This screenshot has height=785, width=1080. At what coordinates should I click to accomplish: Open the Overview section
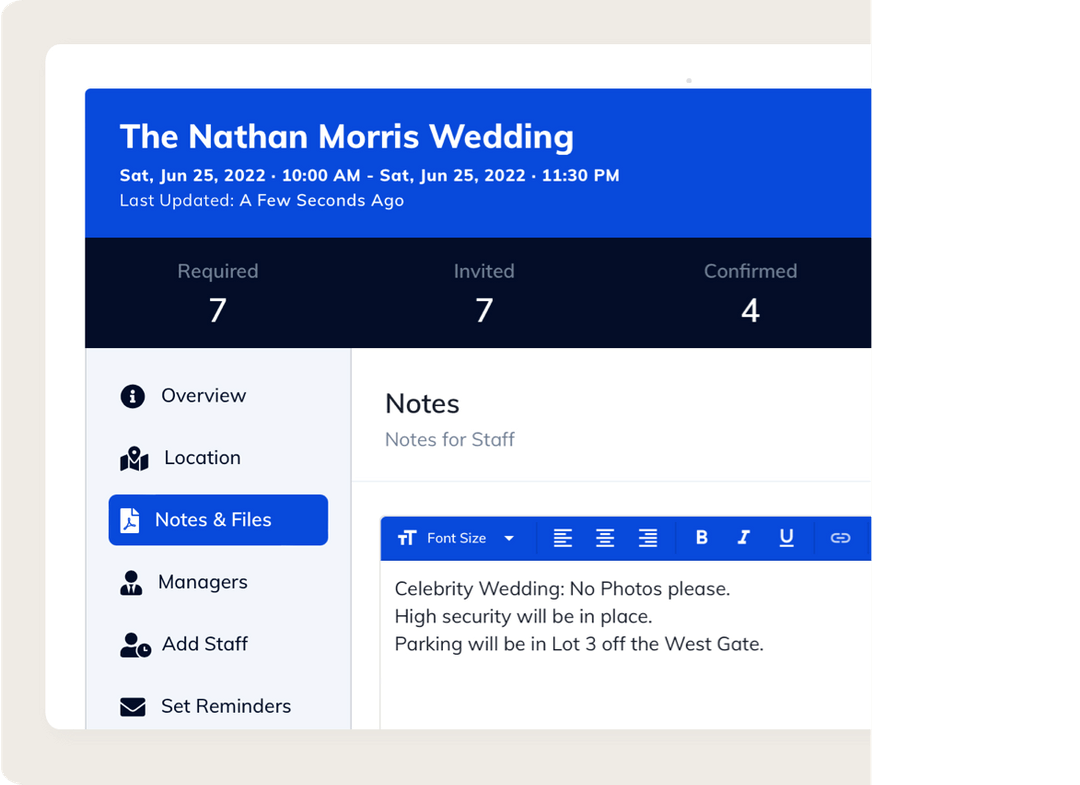pyautogui.click(x=204, y=396)
